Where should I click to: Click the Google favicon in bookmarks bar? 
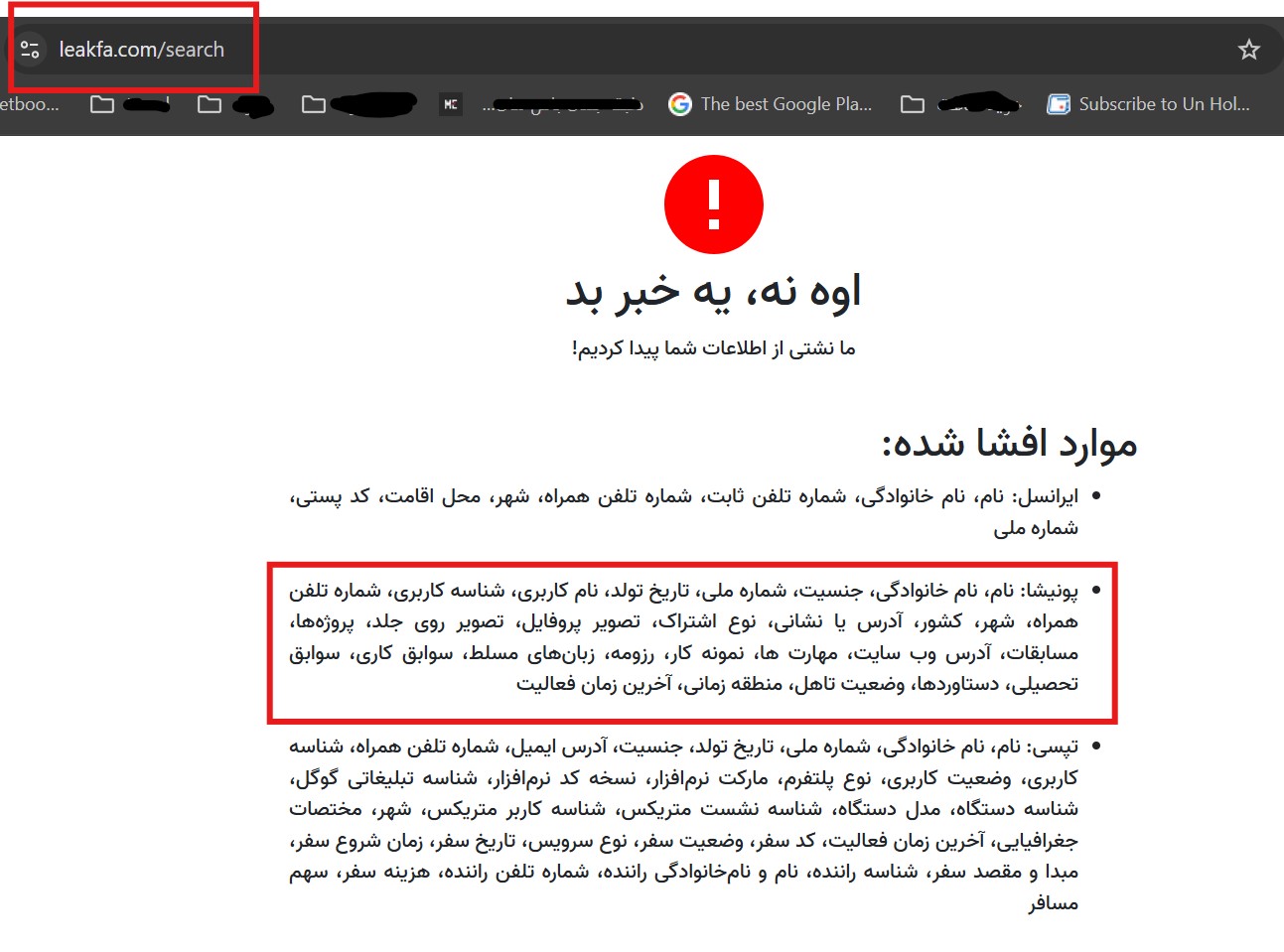680,104
